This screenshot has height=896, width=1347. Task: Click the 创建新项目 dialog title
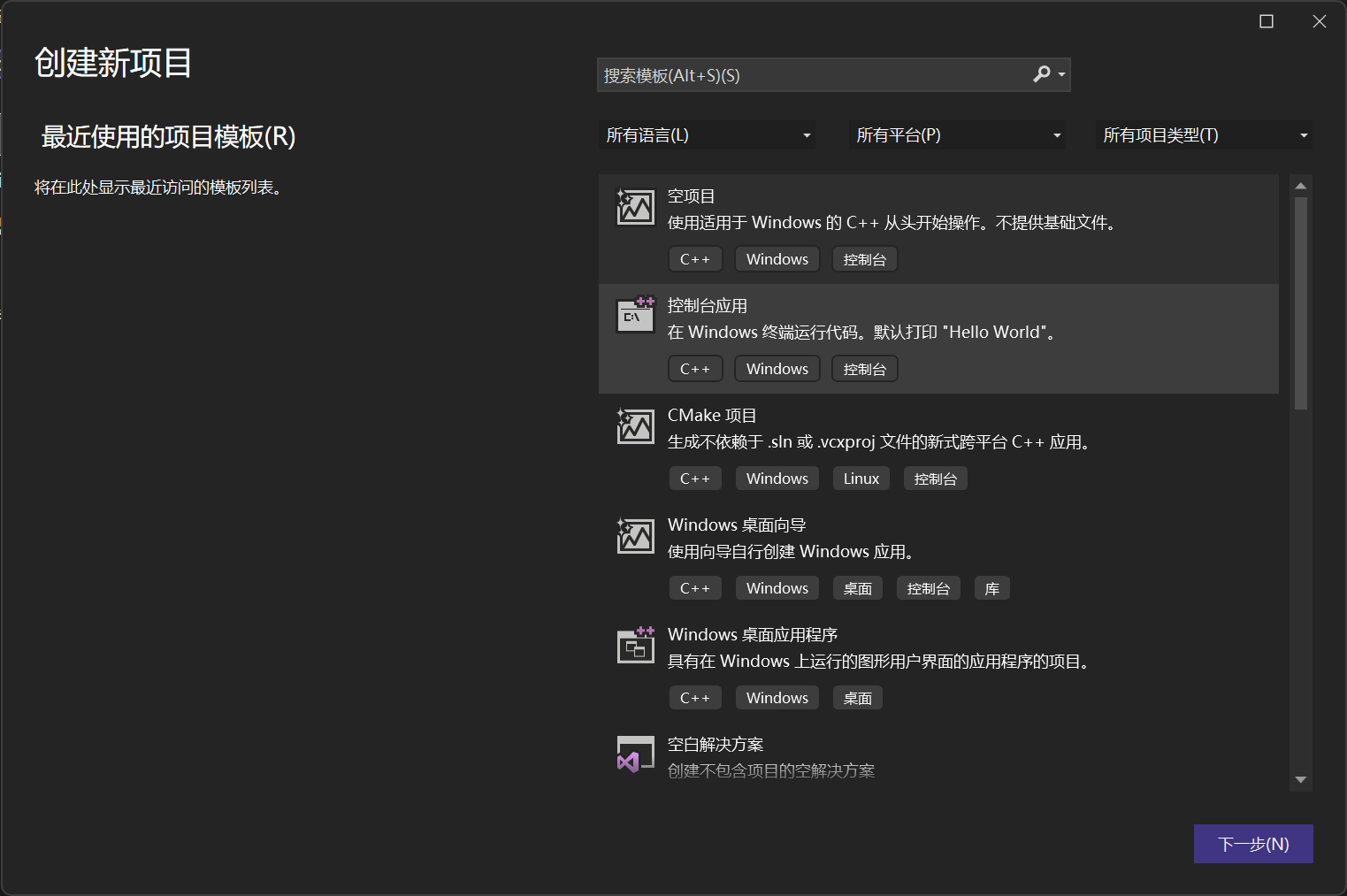pyautogui.click(x=113, y=63)
